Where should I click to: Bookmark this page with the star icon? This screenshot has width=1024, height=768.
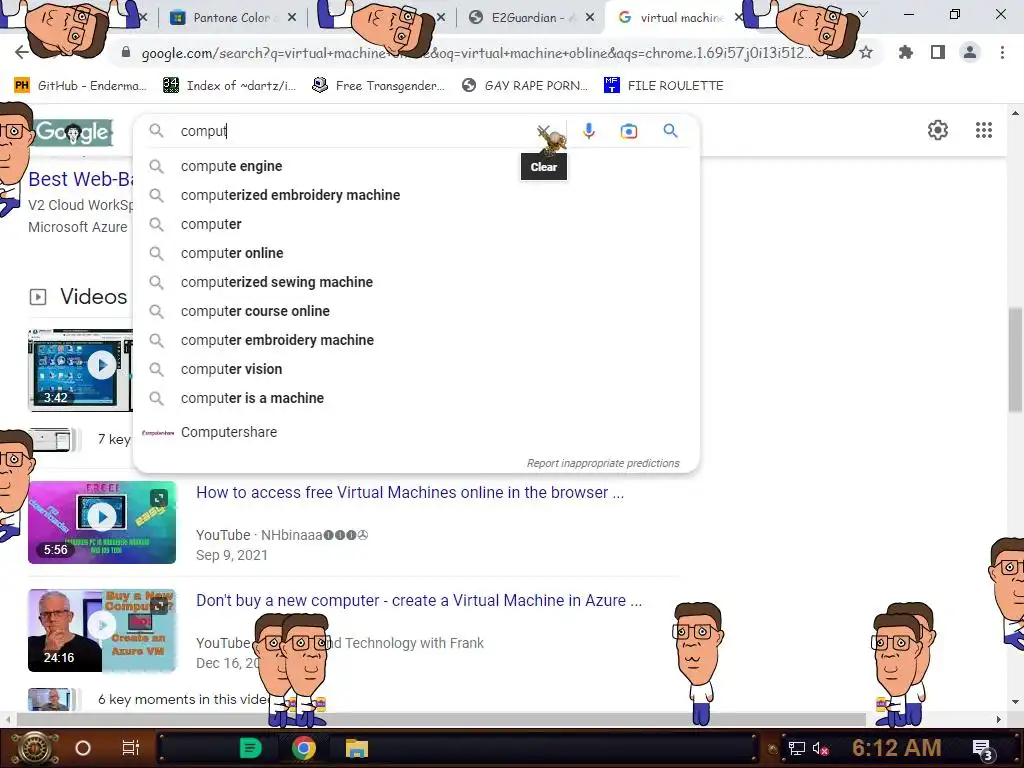point(866,52)
